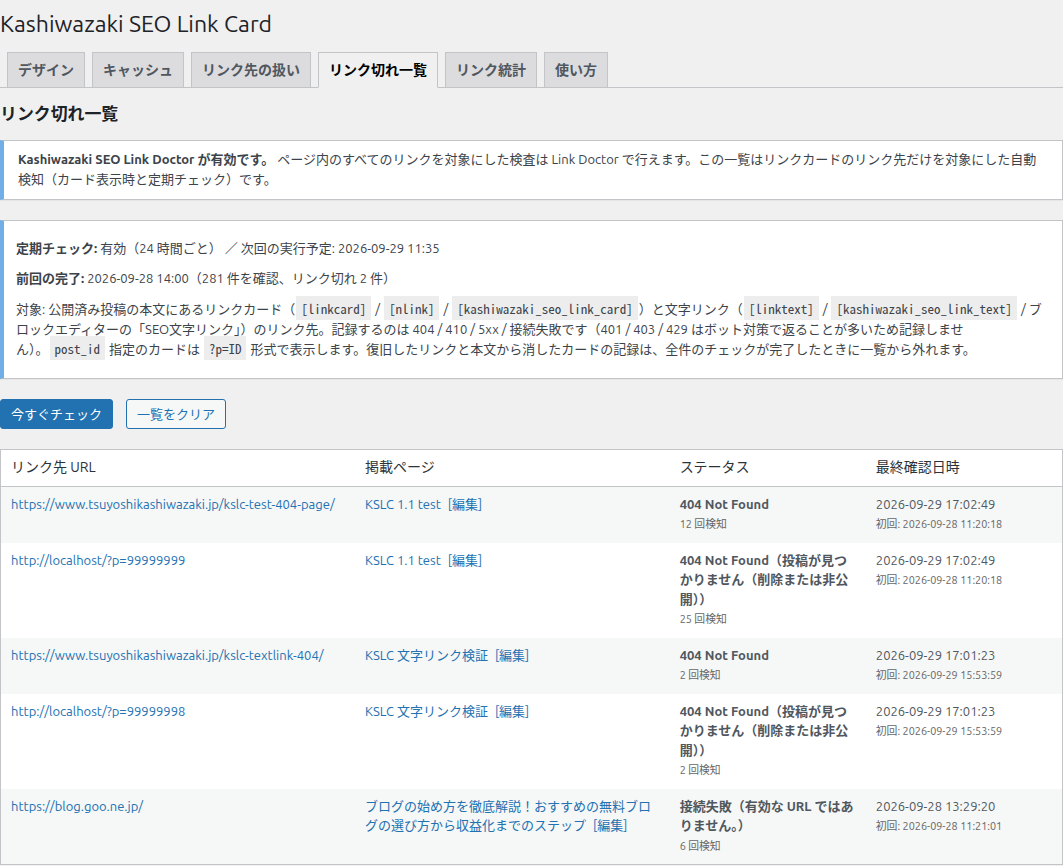Click the ステータス column header

(x=715, y=467)
